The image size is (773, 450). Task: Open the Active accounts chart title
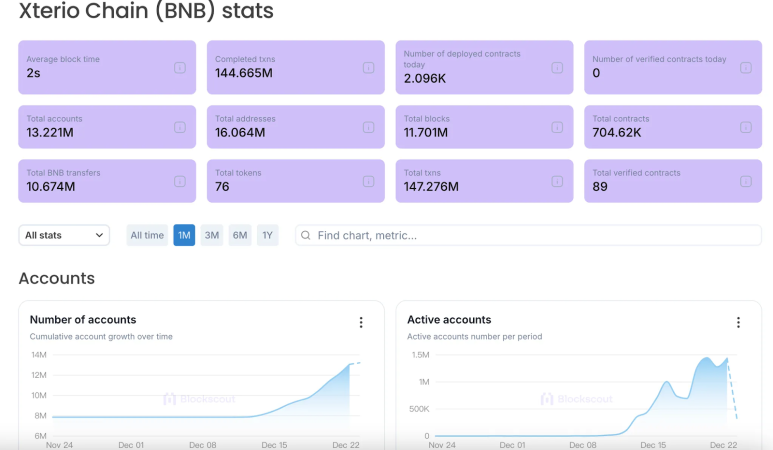[449, 320]
